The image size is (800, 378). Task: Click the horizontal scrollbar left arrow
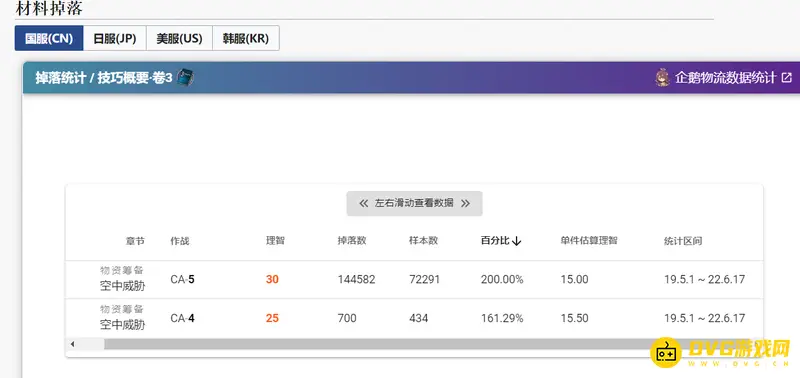pyautogui.click(x=72, y=344)
